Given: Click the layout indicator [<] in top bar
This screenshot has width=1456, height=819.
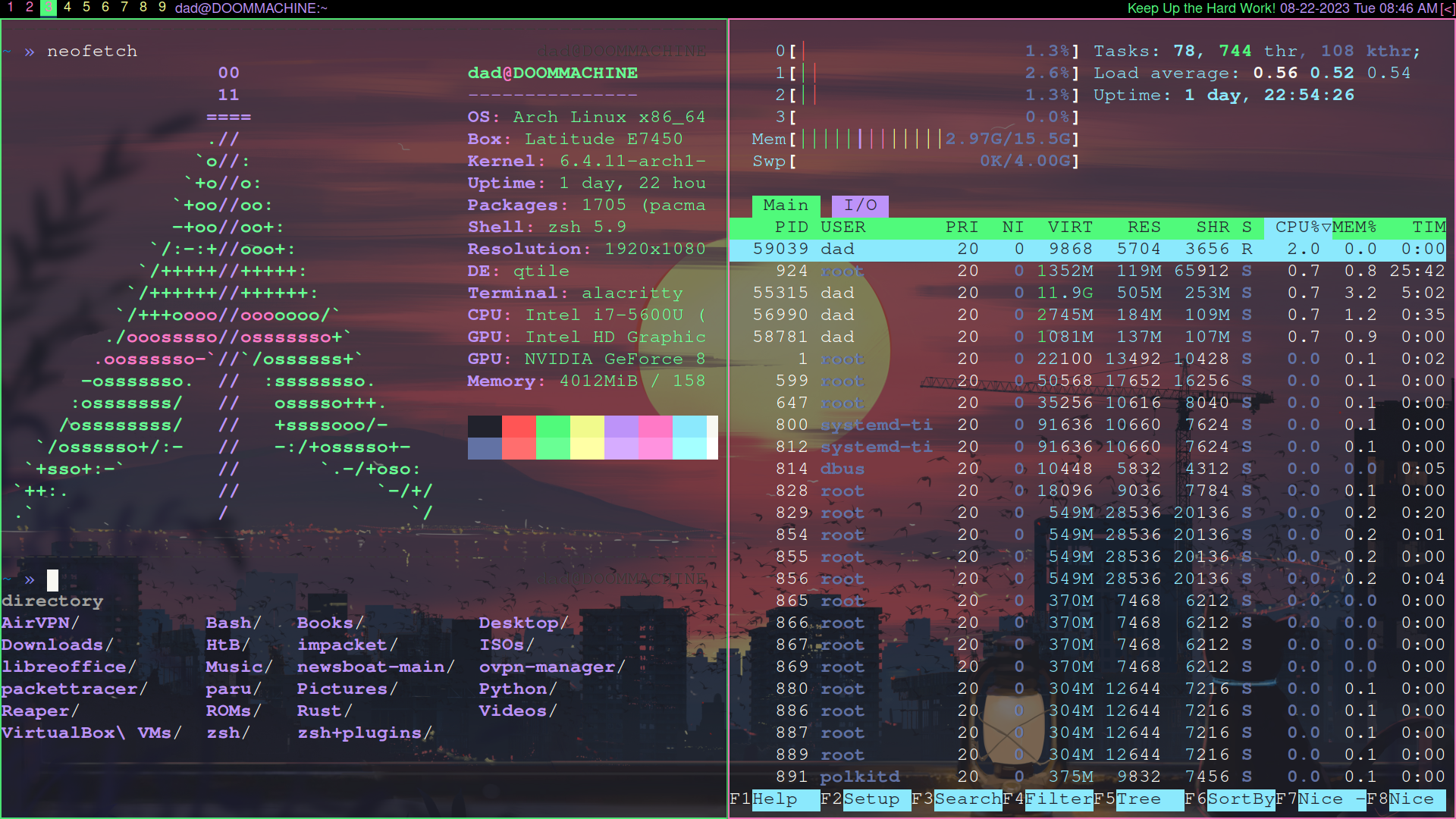Looking at the screenshot, I should pyautogui.click(x=1447, y=8).
